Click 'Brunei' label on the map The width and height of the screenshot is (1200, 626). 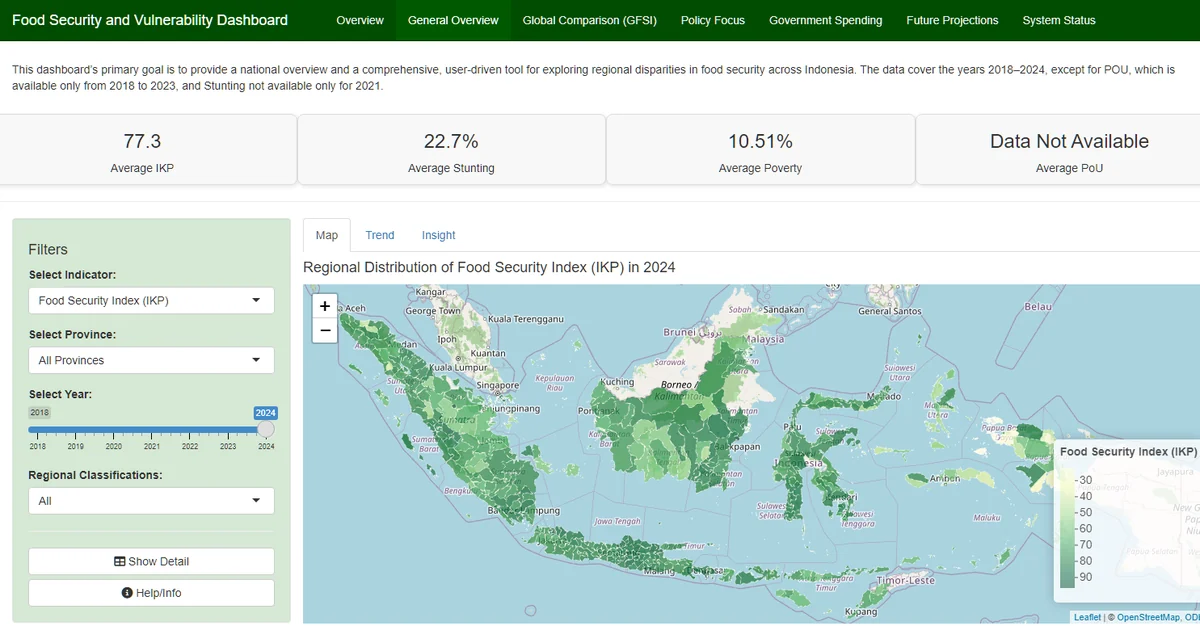679,332
